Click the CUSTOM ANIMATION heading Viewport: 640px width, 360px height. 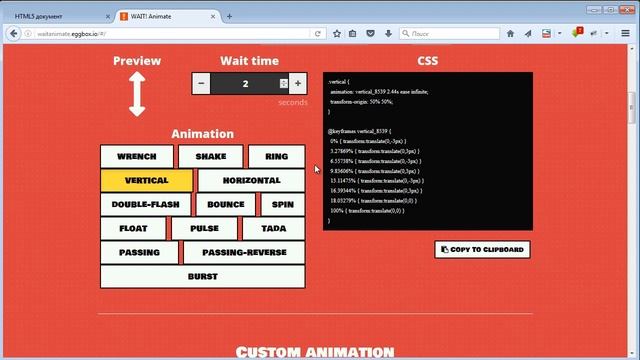tap(315, 352)
